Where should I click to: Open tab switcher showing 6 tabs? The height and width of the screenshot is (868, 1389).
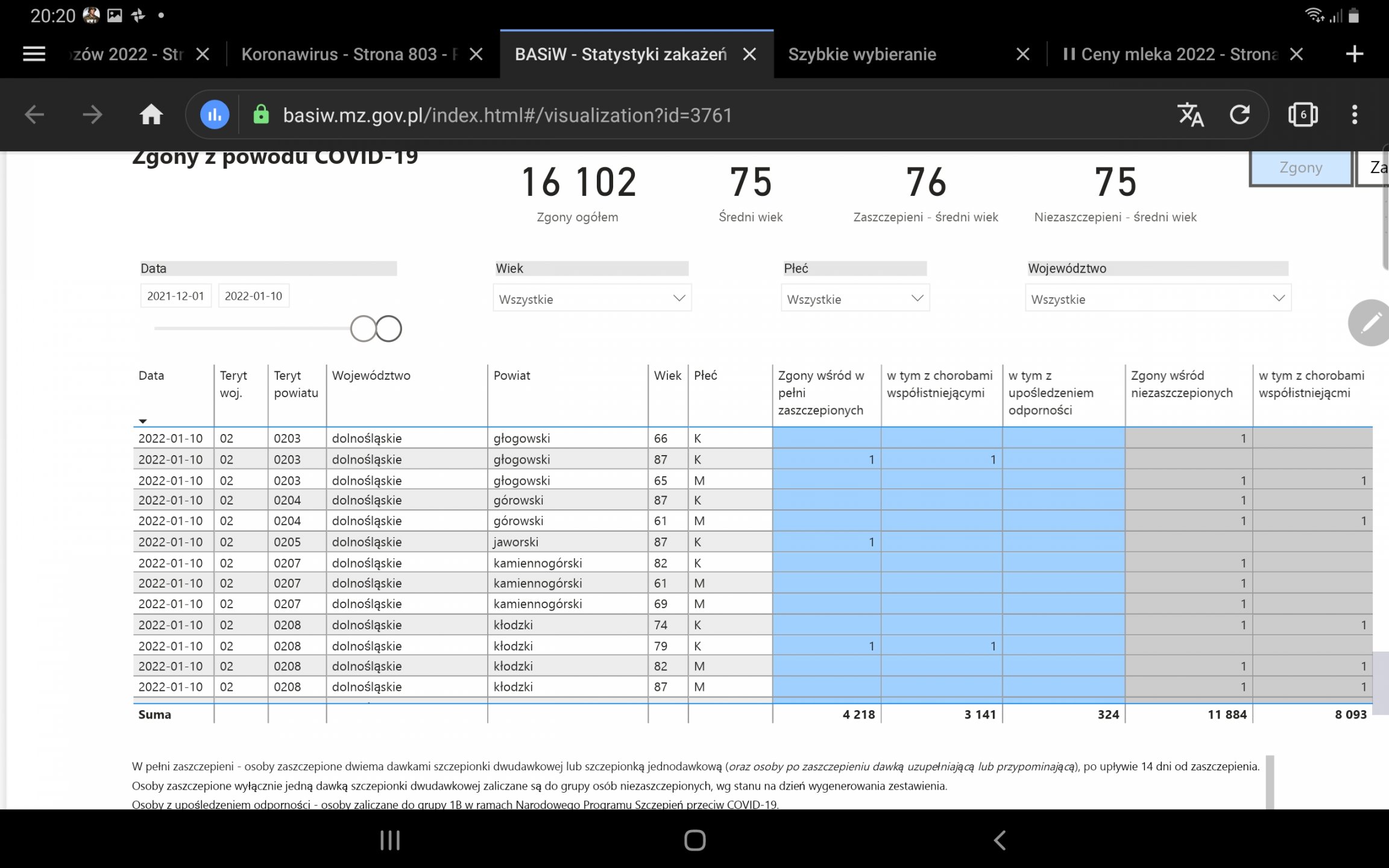1303,115
